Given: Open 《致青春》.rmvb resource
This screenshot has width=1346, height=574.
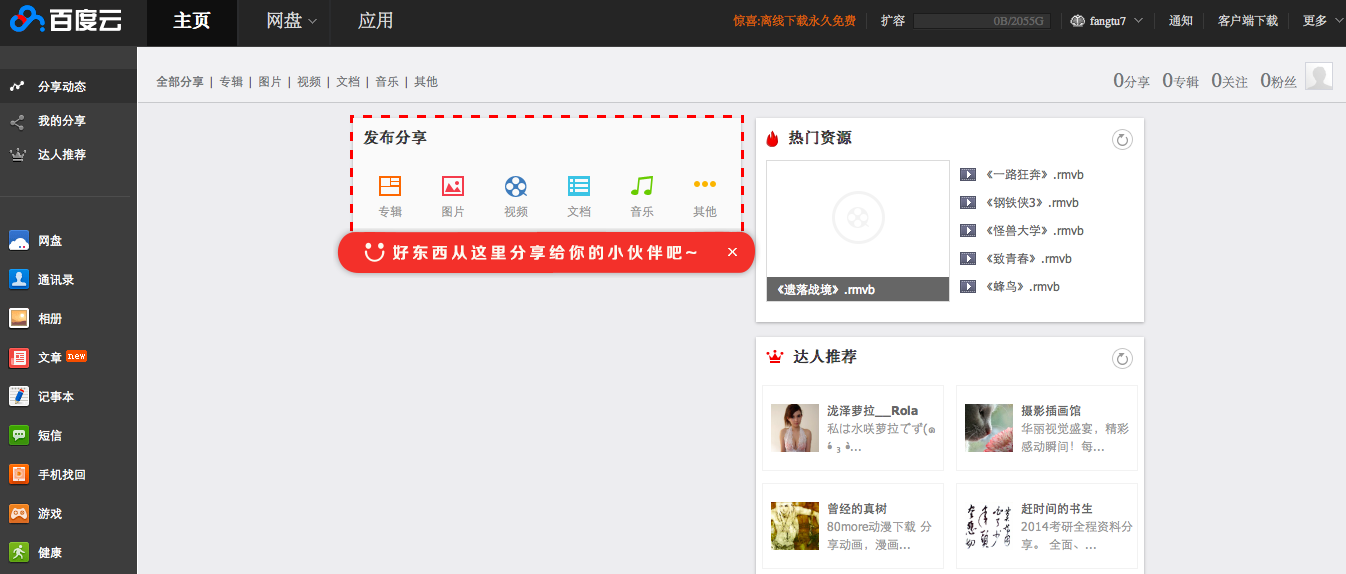Looking at the screenshot, I should coord(1028,259).
